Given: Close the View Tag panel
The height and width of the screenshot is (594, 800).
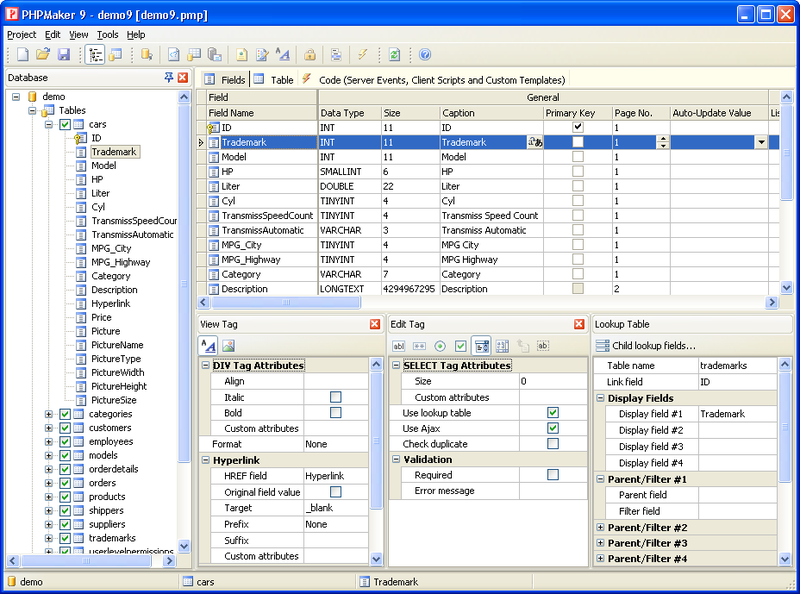Looking at the screenshot, I should 375,324.
